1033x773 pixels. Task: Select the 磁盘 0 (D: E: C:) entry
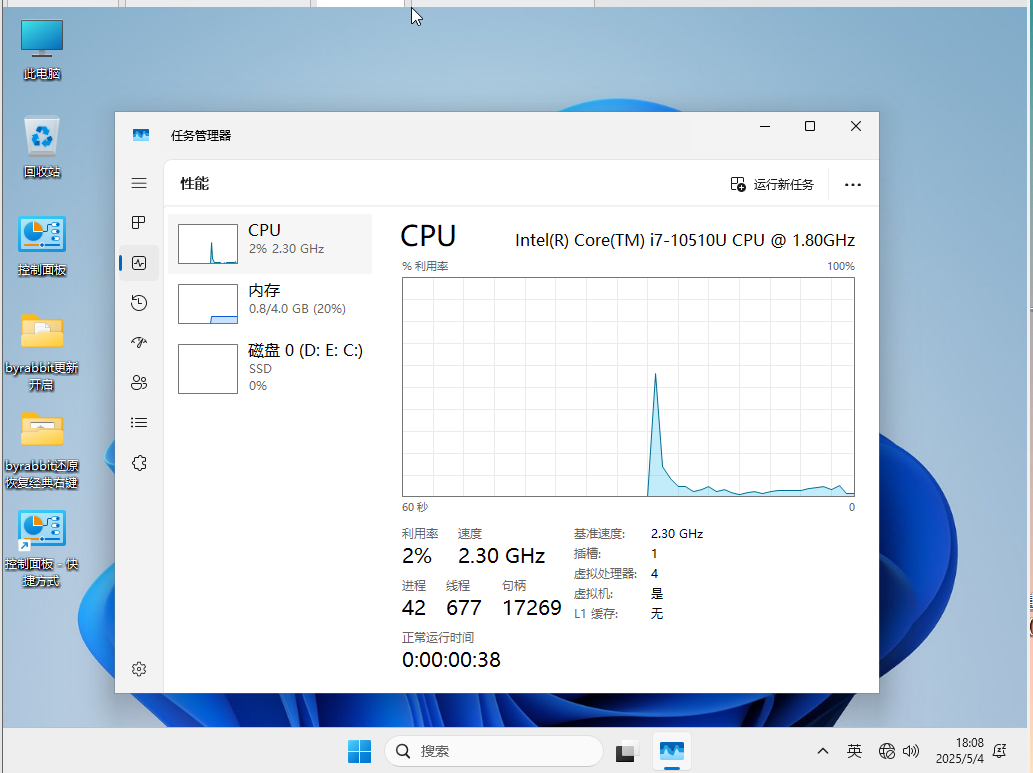pos(270,368)
